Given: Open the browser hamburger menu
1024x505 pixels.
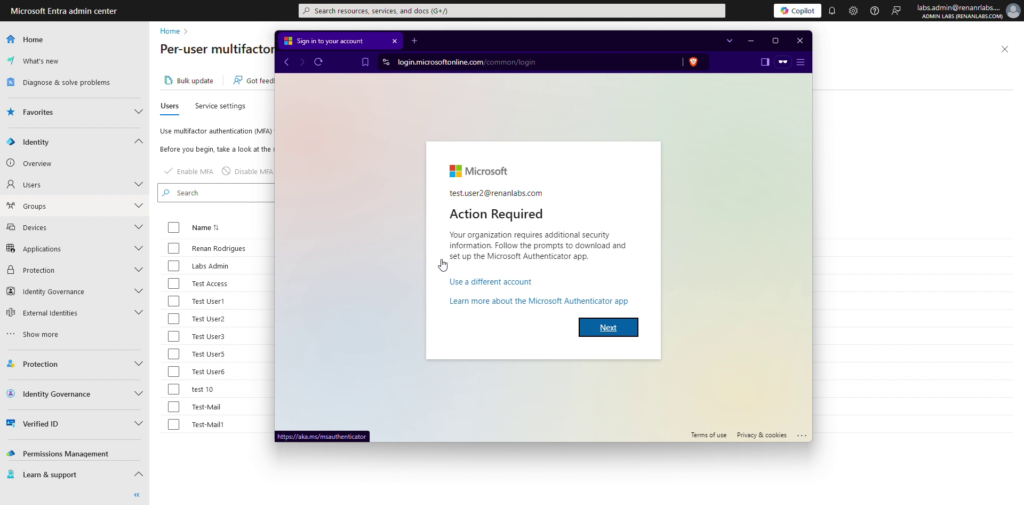Looking at the screenshot, I should coord(800,62).
